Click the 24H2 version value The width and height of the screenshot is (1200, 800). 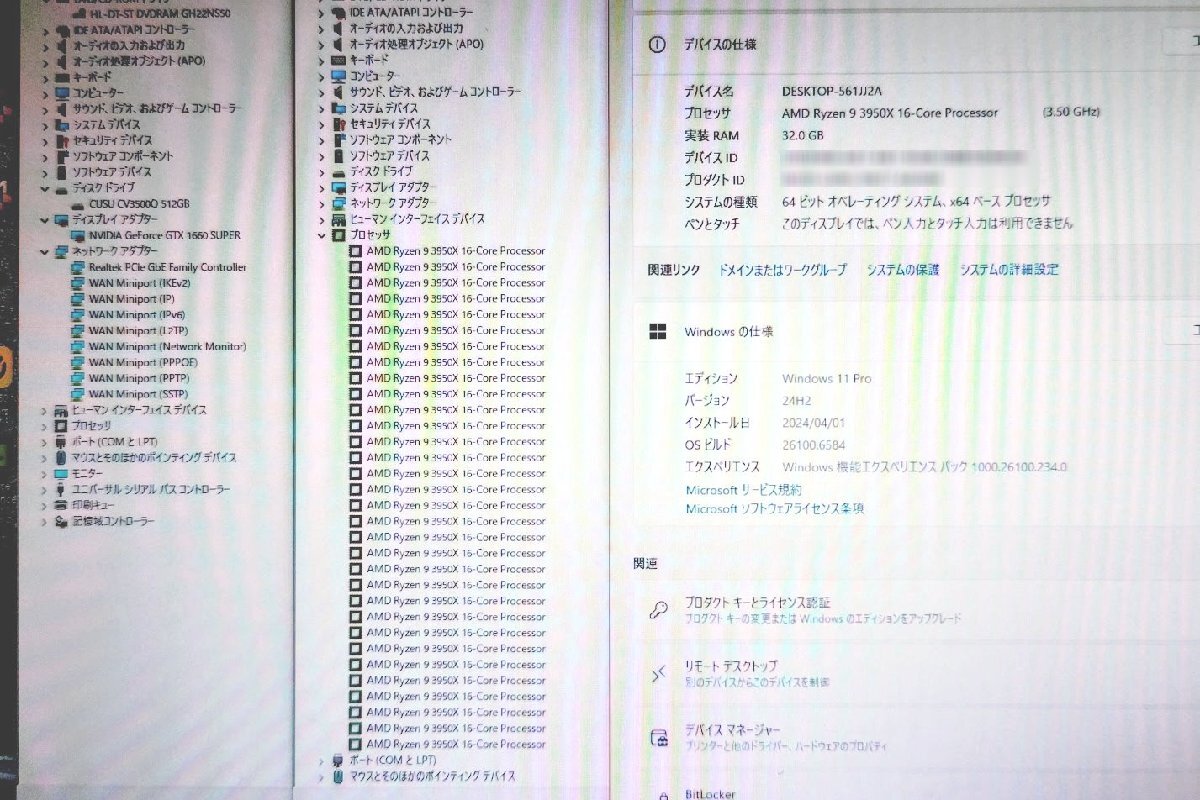[797, 400]
